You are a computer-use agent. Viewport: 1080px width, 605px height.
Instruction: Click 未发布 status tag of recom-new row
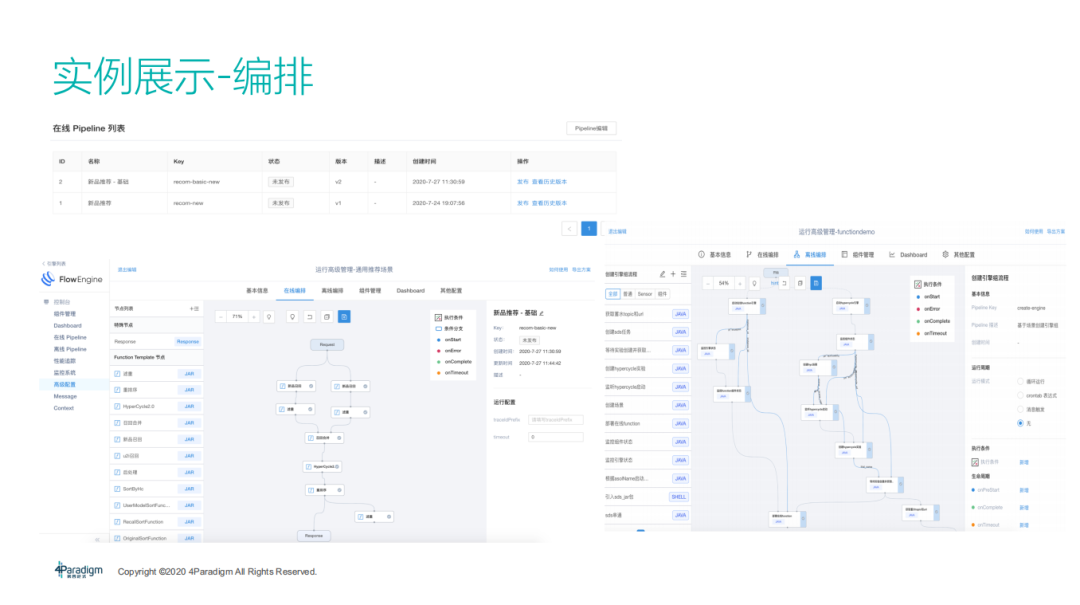click(x=280, y=203)
